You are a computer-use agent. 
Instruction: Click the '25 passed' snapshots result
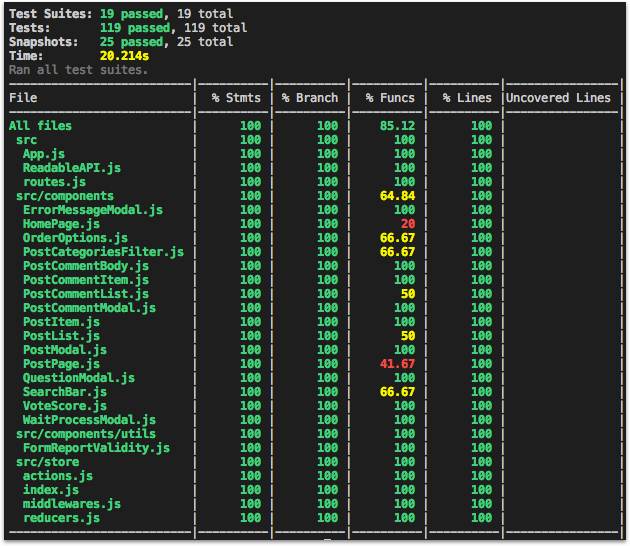point(131,42)
